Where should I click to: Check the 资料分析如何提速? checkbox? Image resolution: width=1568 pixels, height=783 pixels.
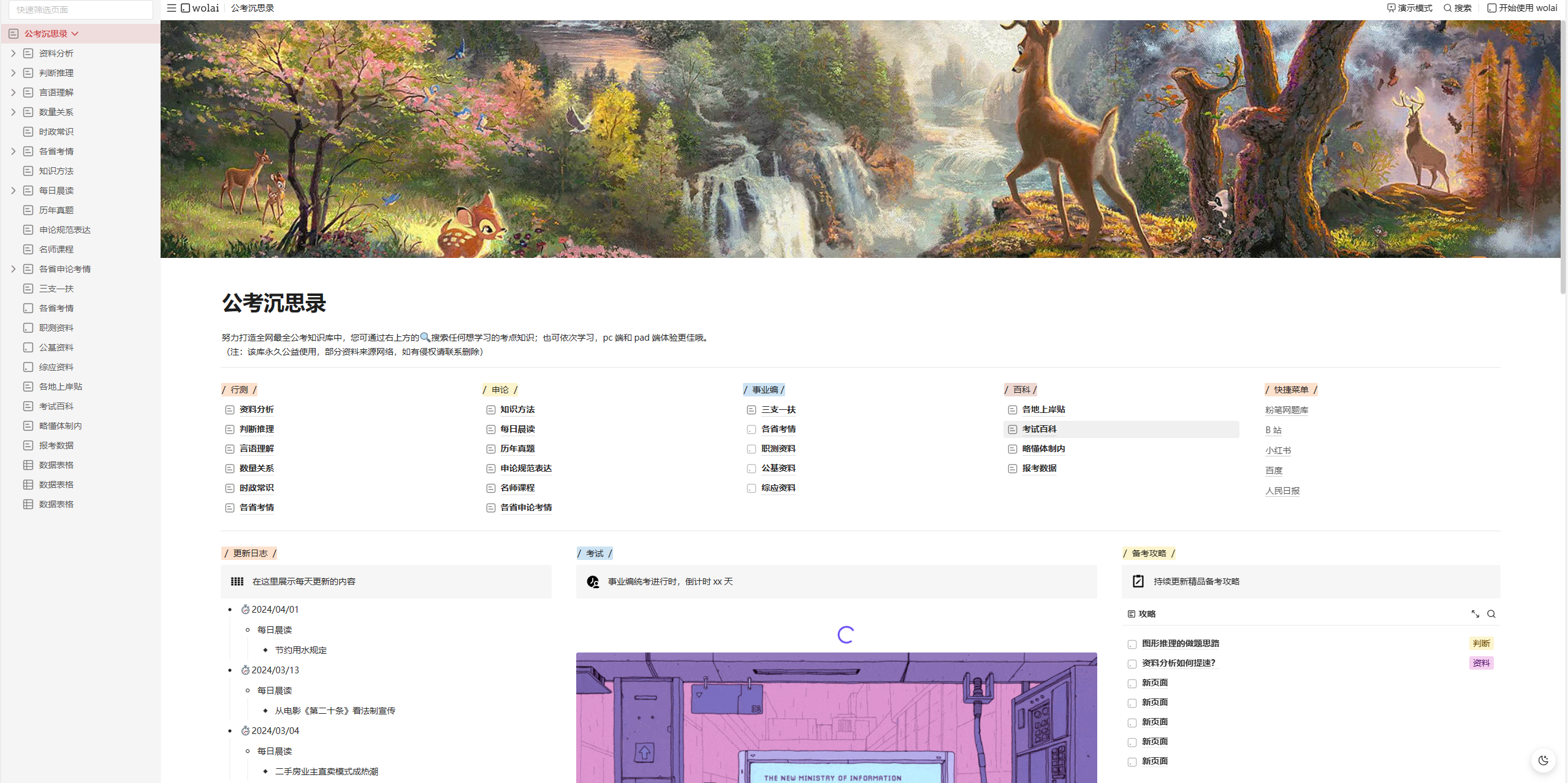(x=1132, y=664)
